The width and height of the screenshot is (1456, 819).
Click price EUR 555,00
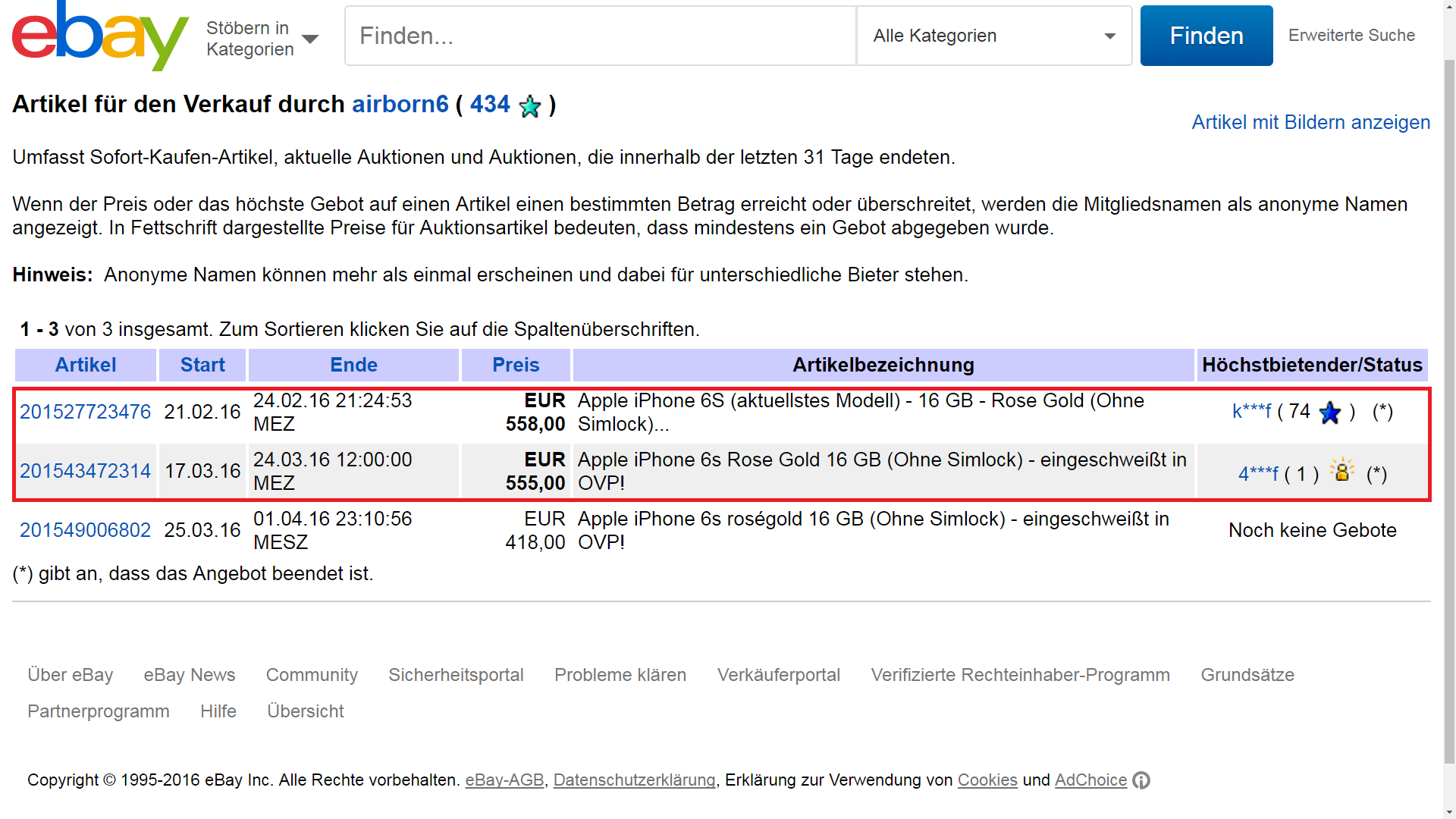point(535,471)
